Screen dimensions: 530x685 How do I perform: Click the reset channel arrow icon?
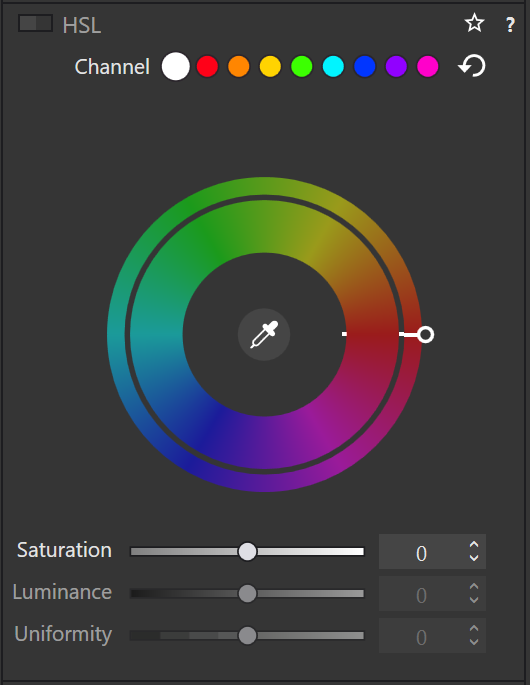pos(472,66)
